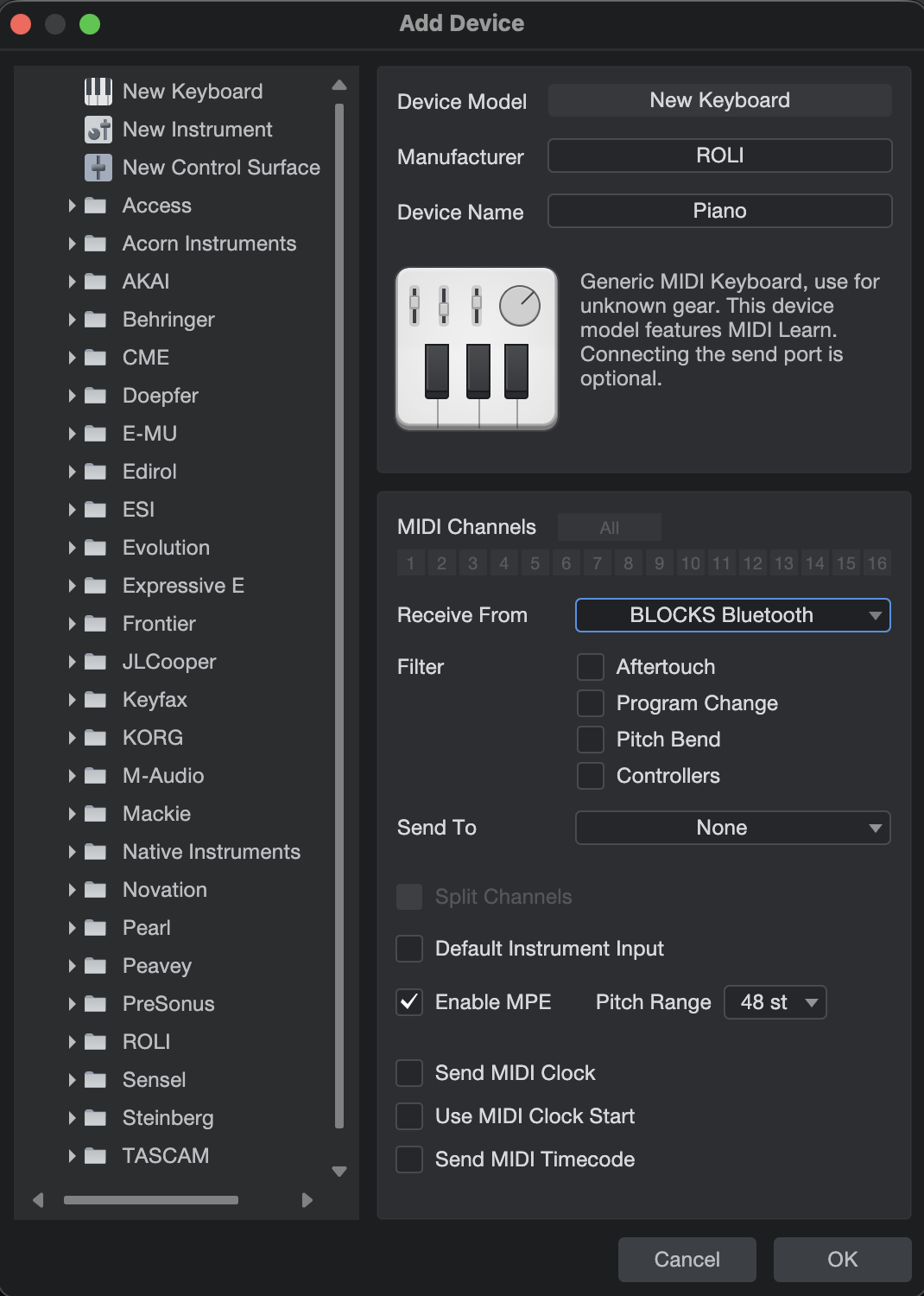This screenshot has width=924, height=1296.
Task: Select the Mackie tree entry label
Action: pyautogui.click(x=156, y=814)
